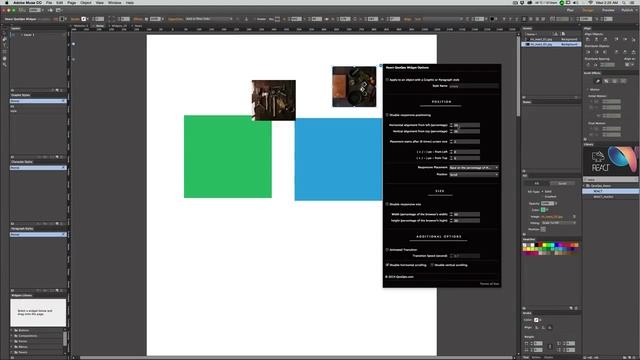The image size is (640, 360).
Task: Select green rectangle on canvas
Action: 228,157
